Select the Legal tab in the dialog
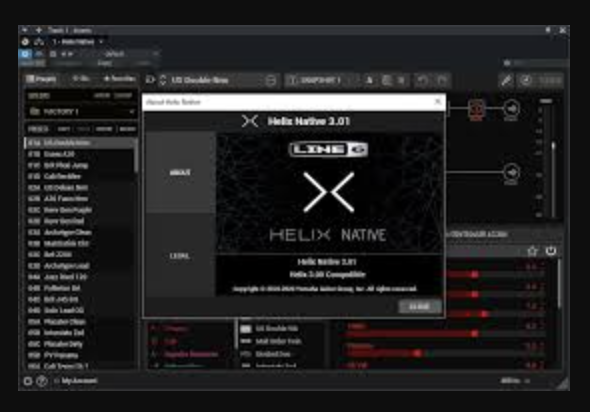 (180, 256)
